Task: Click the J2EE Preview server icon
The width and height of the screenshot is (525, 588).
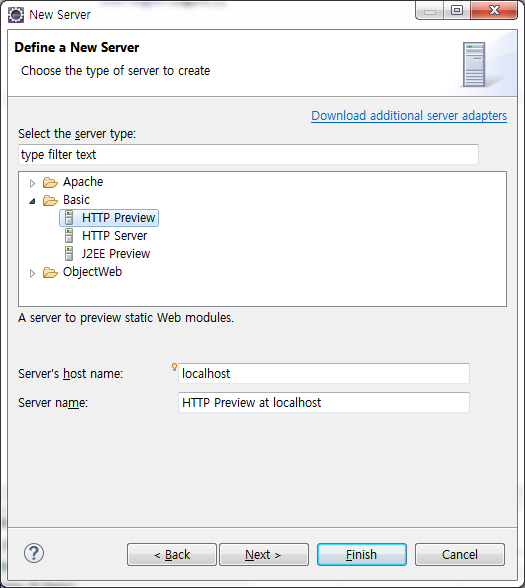Action: click(69, 254)
